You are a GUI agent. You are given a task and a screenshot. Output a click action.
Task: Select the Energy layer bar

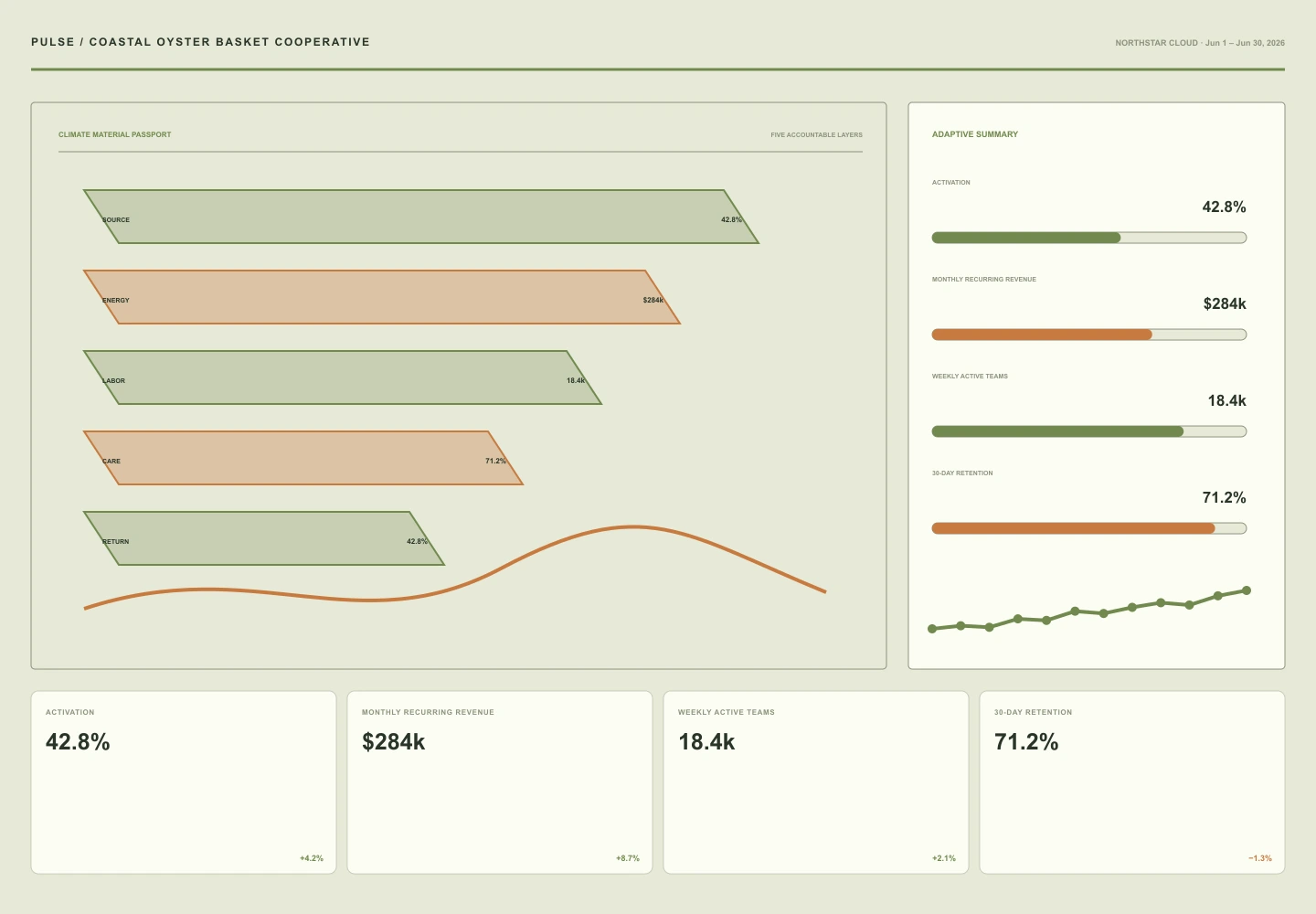click(382, 297)
